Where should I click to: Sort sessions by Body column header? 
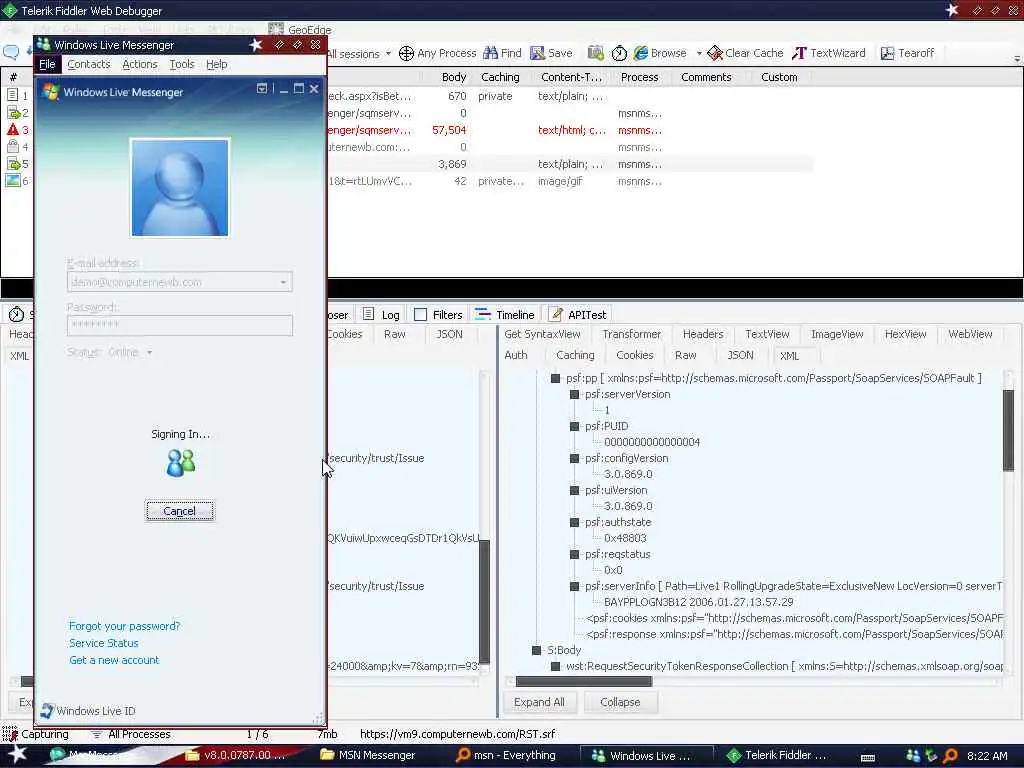pos(453,77)
